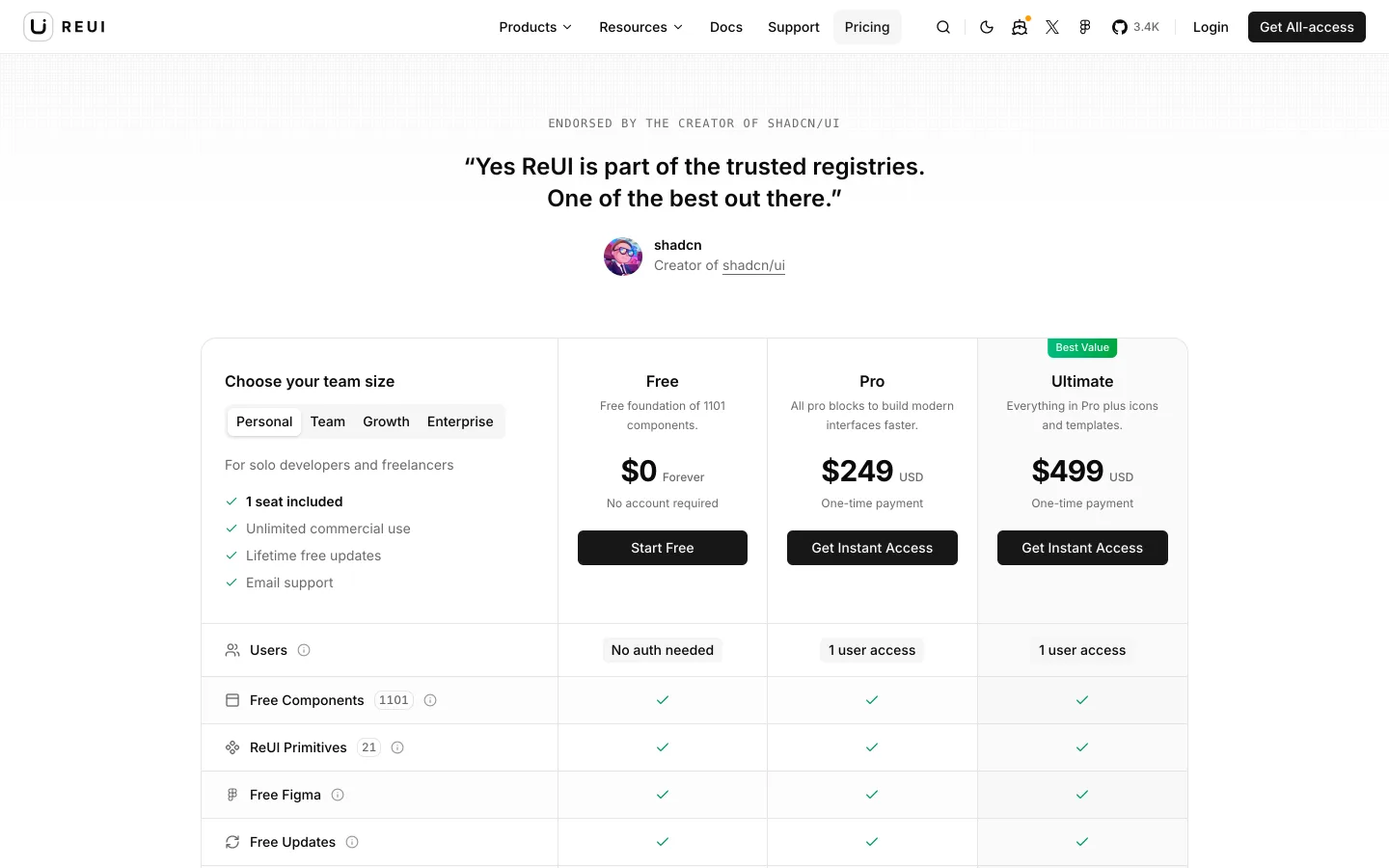The height and width of the screenshot is (868, 1389).
Task: Click the info icon next to Free Components
Action: click(x=430, y=700)
